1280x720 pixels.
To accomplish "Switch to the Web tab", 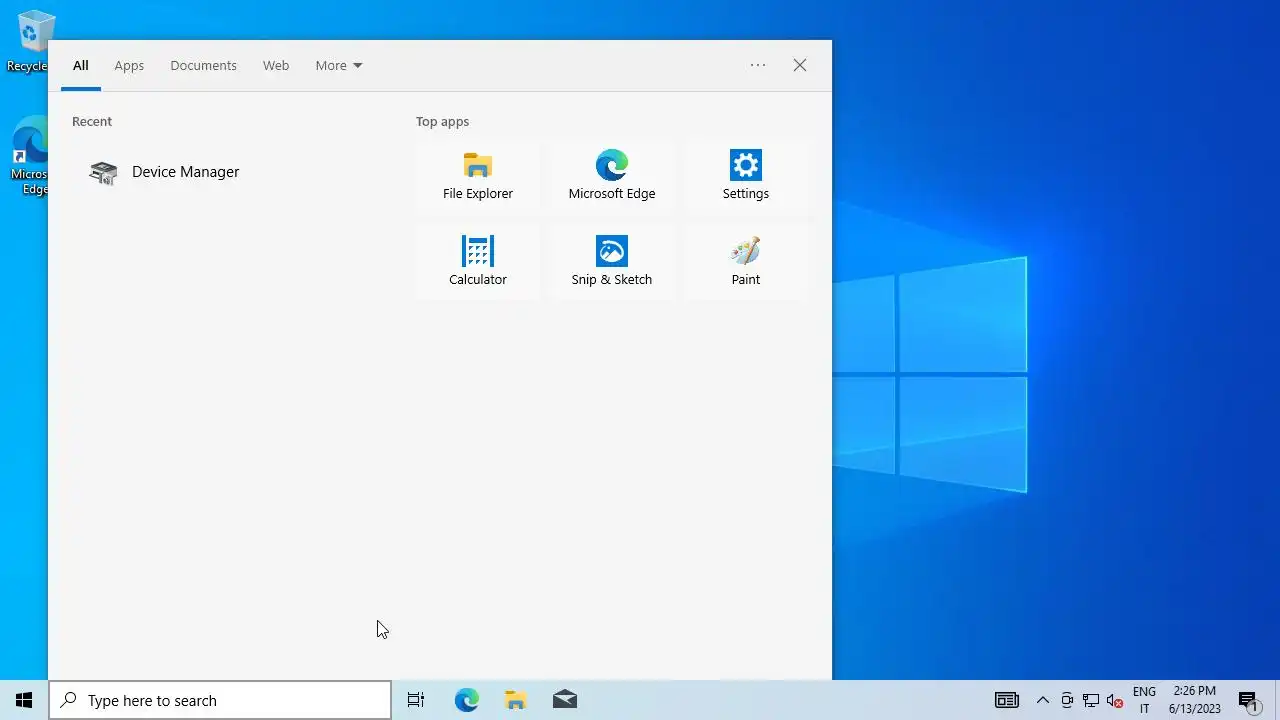I will (276, 65).
